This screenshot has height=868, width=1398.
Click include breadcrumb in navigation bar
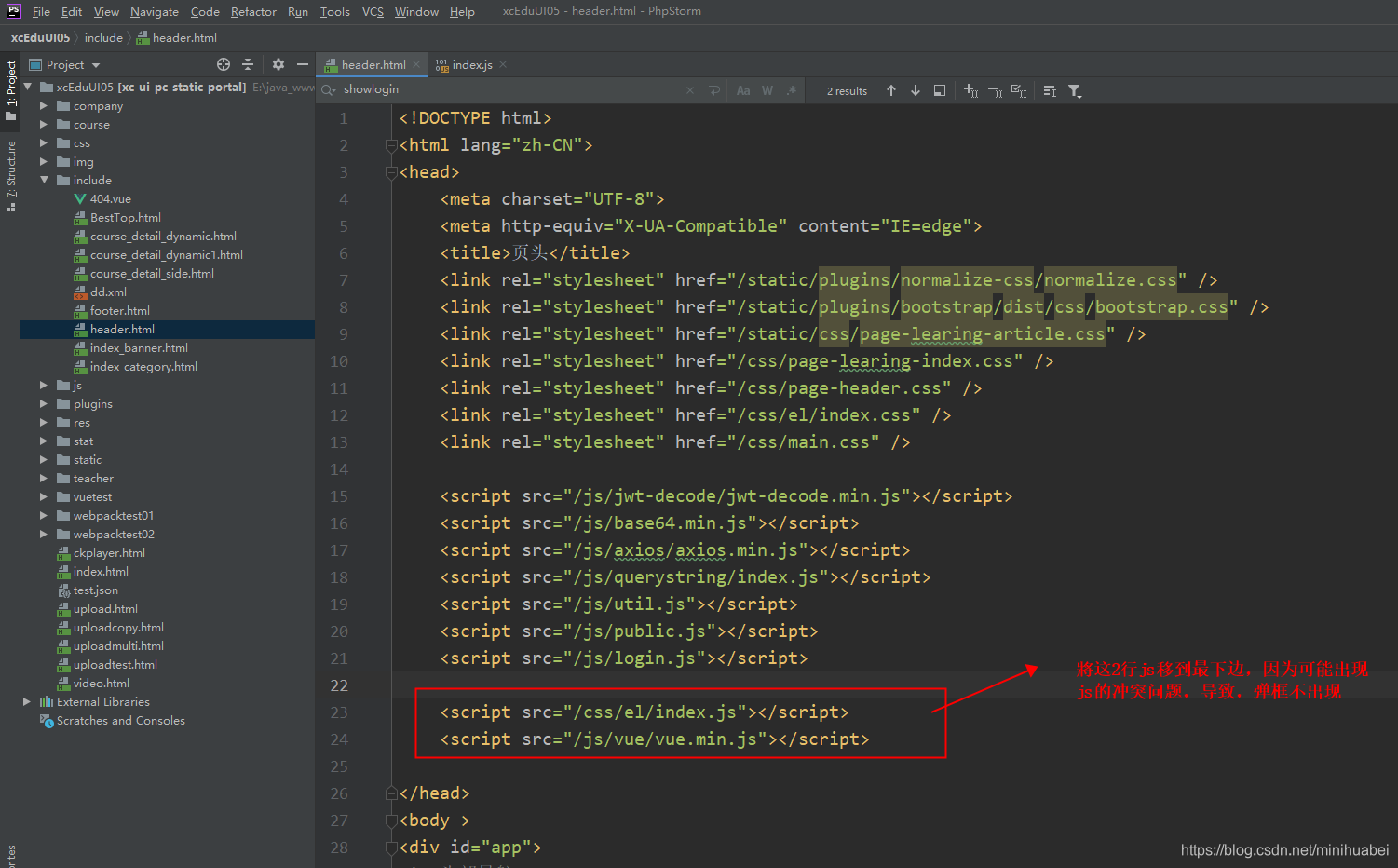103,38
